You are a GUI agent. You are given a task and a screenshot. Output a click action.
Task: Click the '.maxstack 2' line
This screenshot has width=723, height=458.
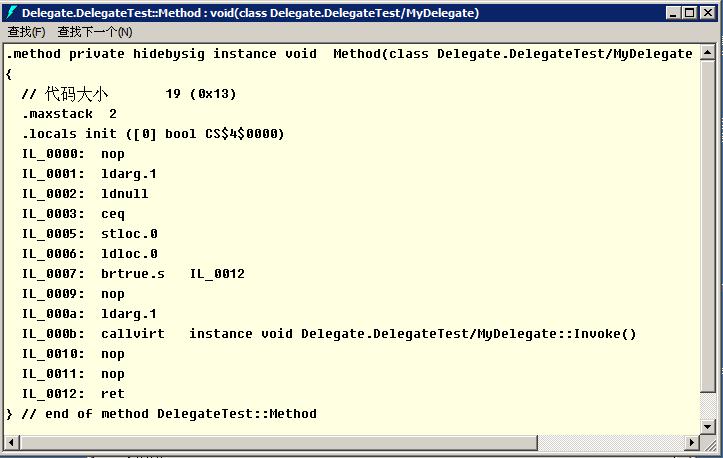click(x=69, y=114)
